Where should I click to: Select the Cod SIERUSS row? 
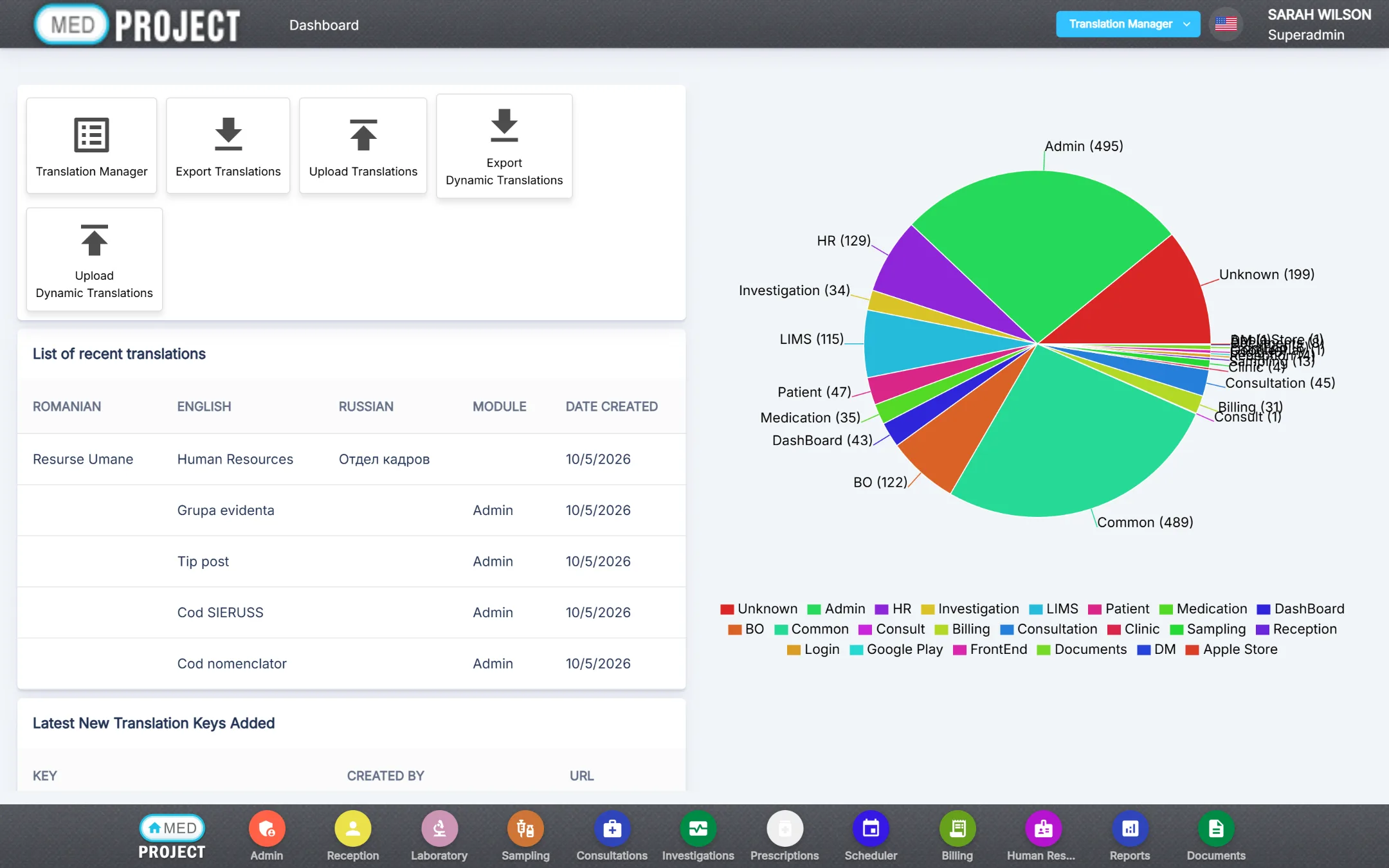351,613
